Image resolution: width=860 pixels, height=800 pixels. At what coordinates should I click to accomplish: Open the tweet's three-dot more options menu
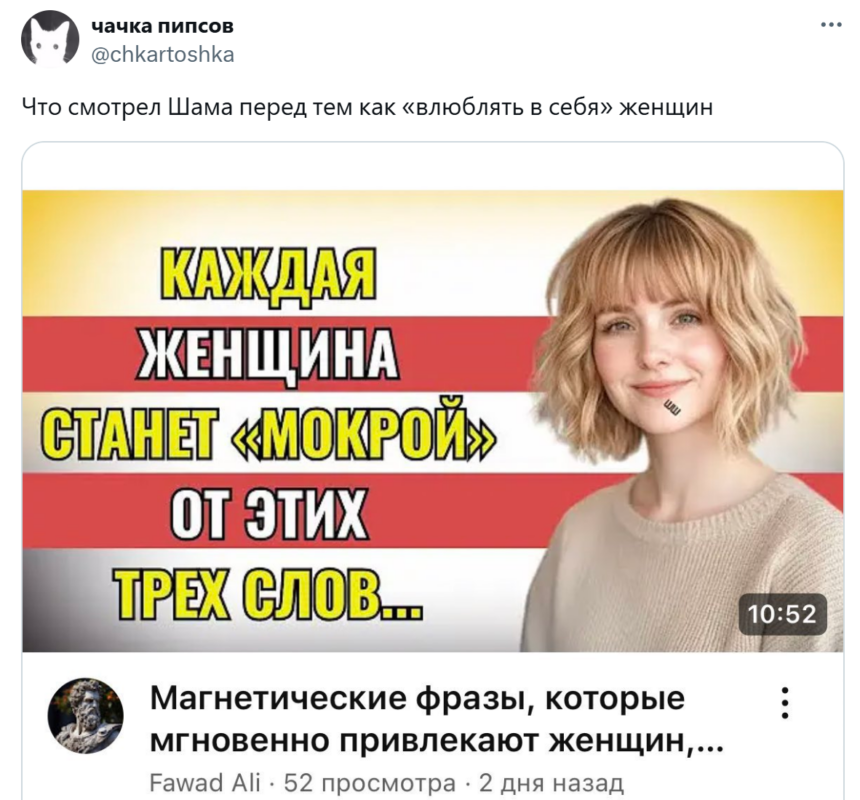point(831,25)
